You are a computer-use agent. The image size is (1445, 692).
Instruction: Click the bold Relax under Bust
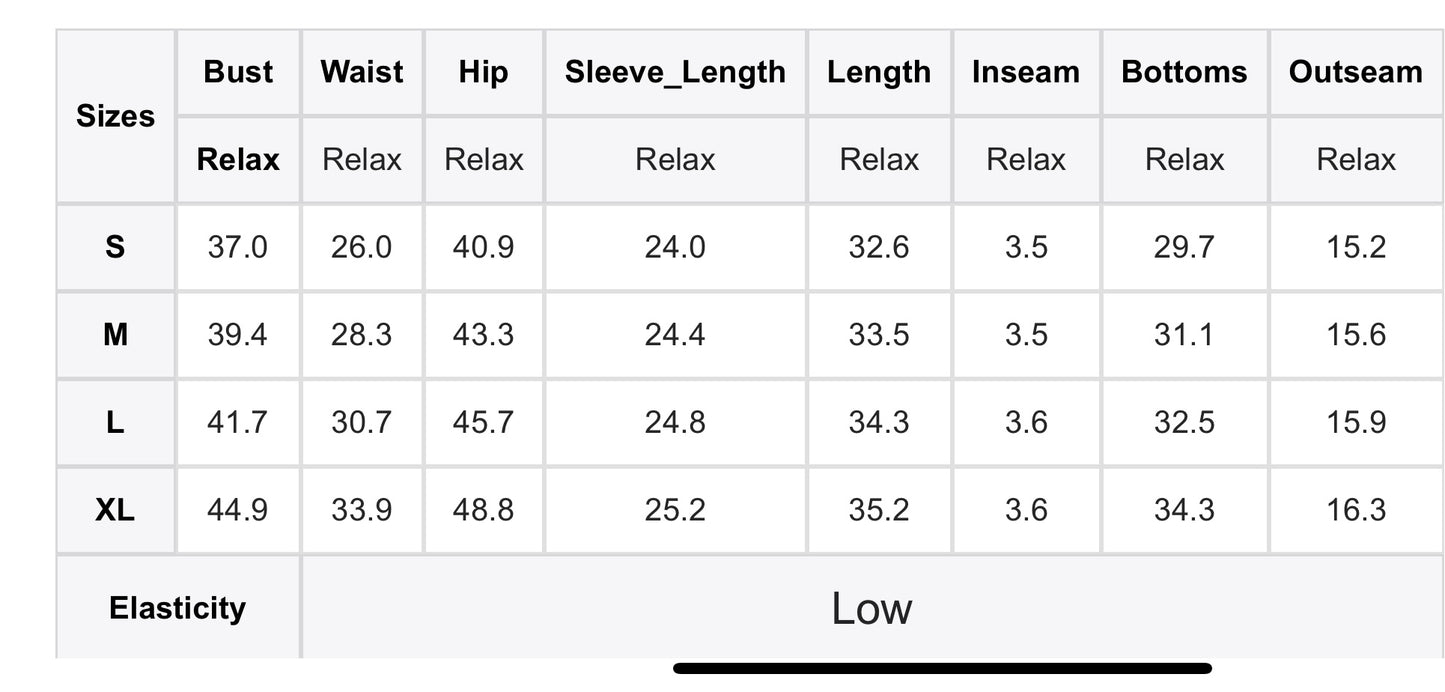[238, 160]
